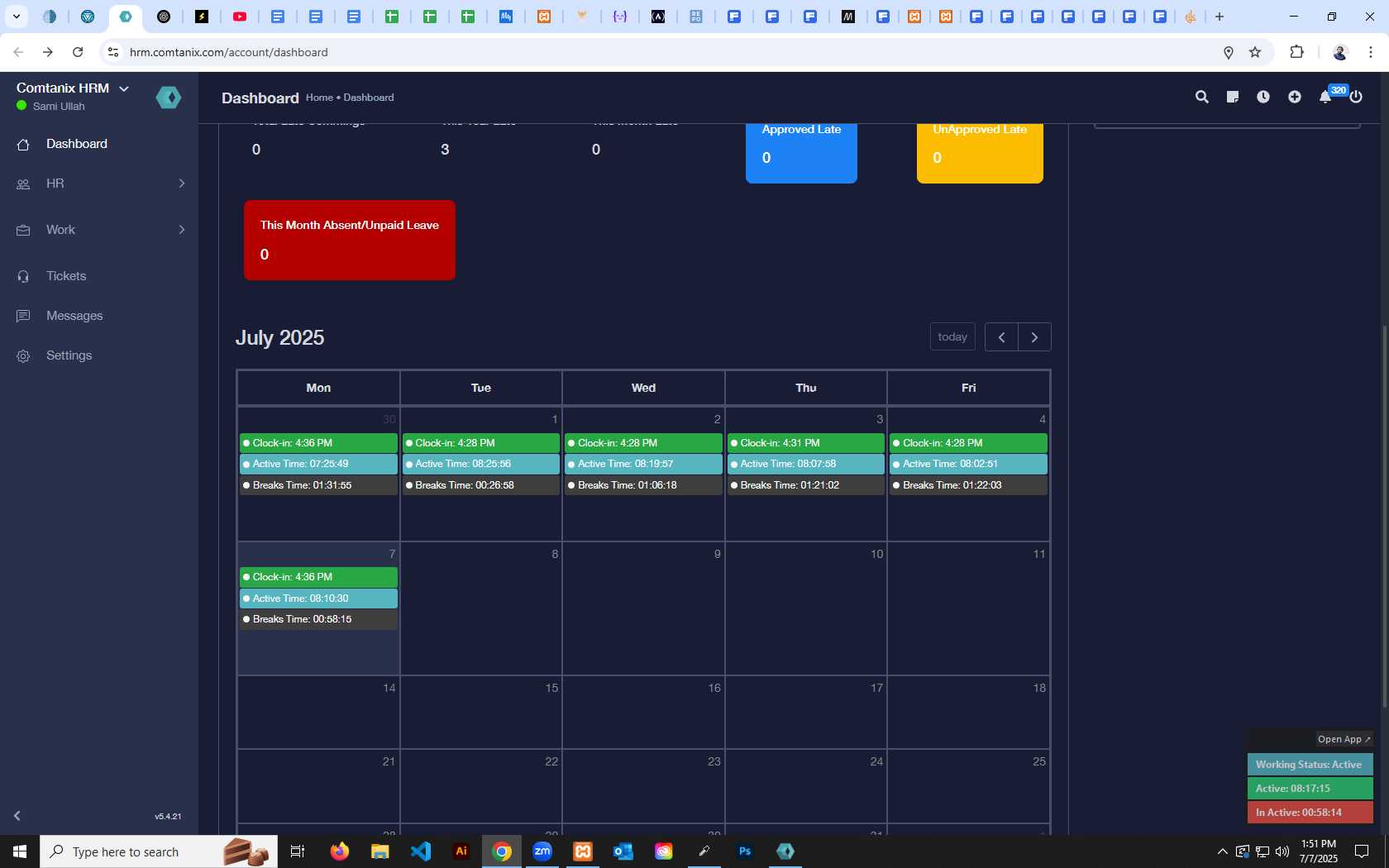Click the In Active: 00:58:14 red bar
Screen dimensions: 1389x868
1310,813
